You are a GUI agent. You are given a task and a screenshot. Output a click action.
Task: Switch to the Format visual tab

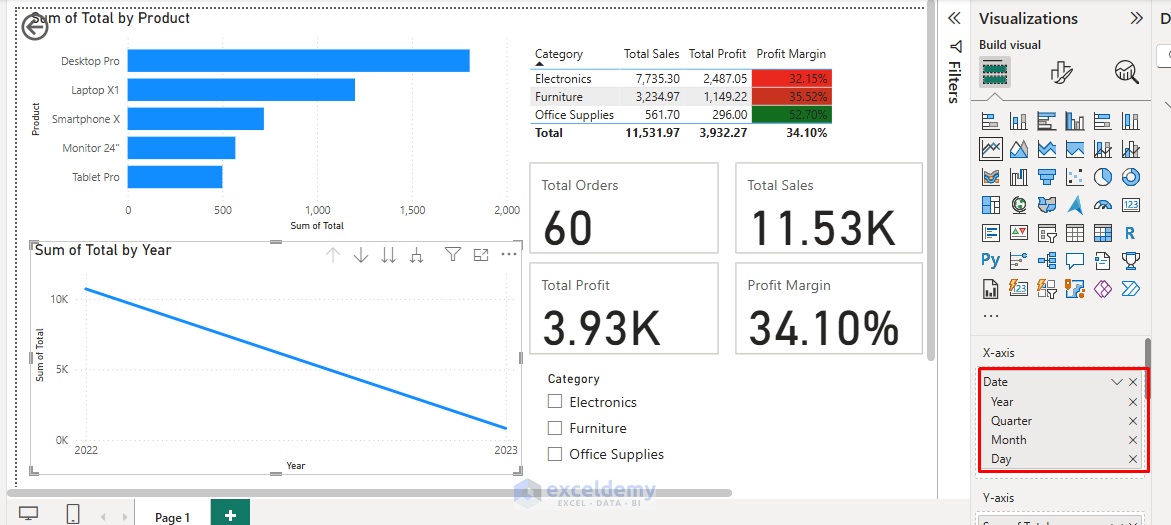pyautogui.click(x=1060, y=72)
